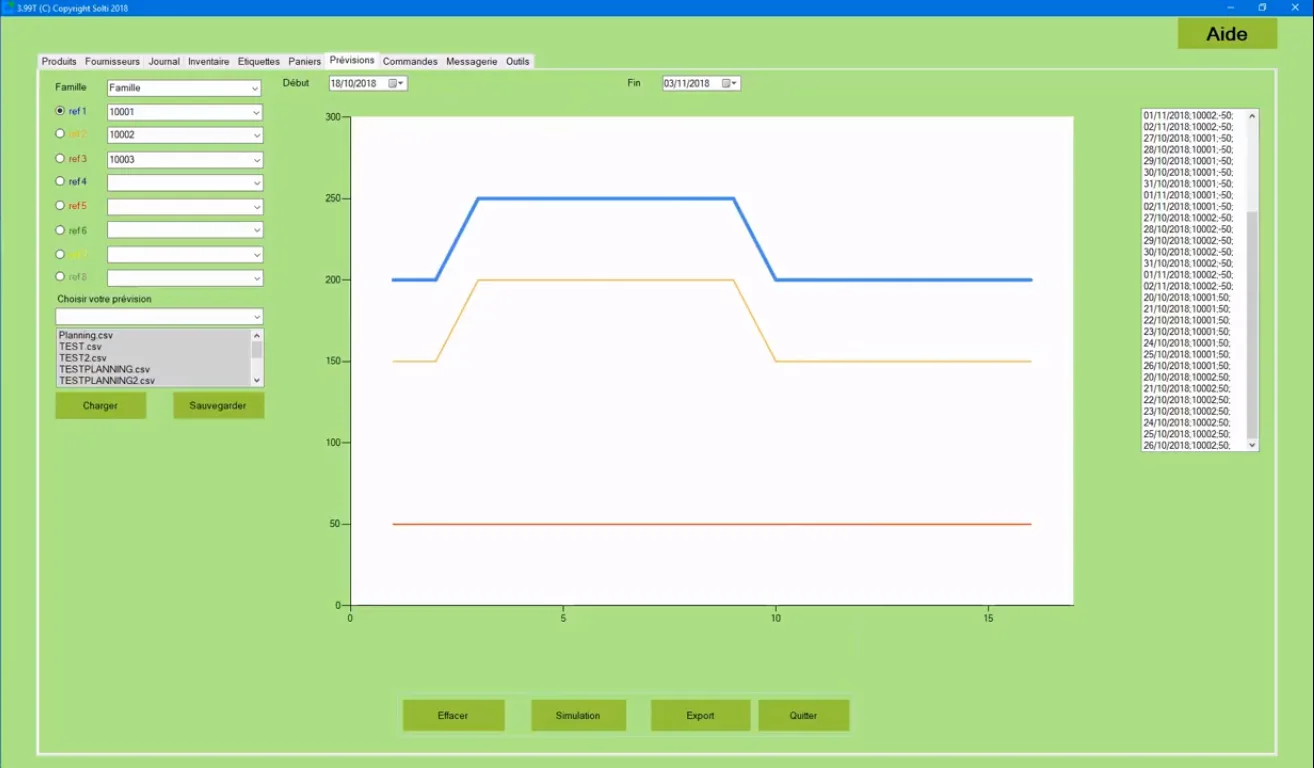1314x768 pixels.
Task: Expand the ref 1 combo box showing 10001
Action: (184, 112)
